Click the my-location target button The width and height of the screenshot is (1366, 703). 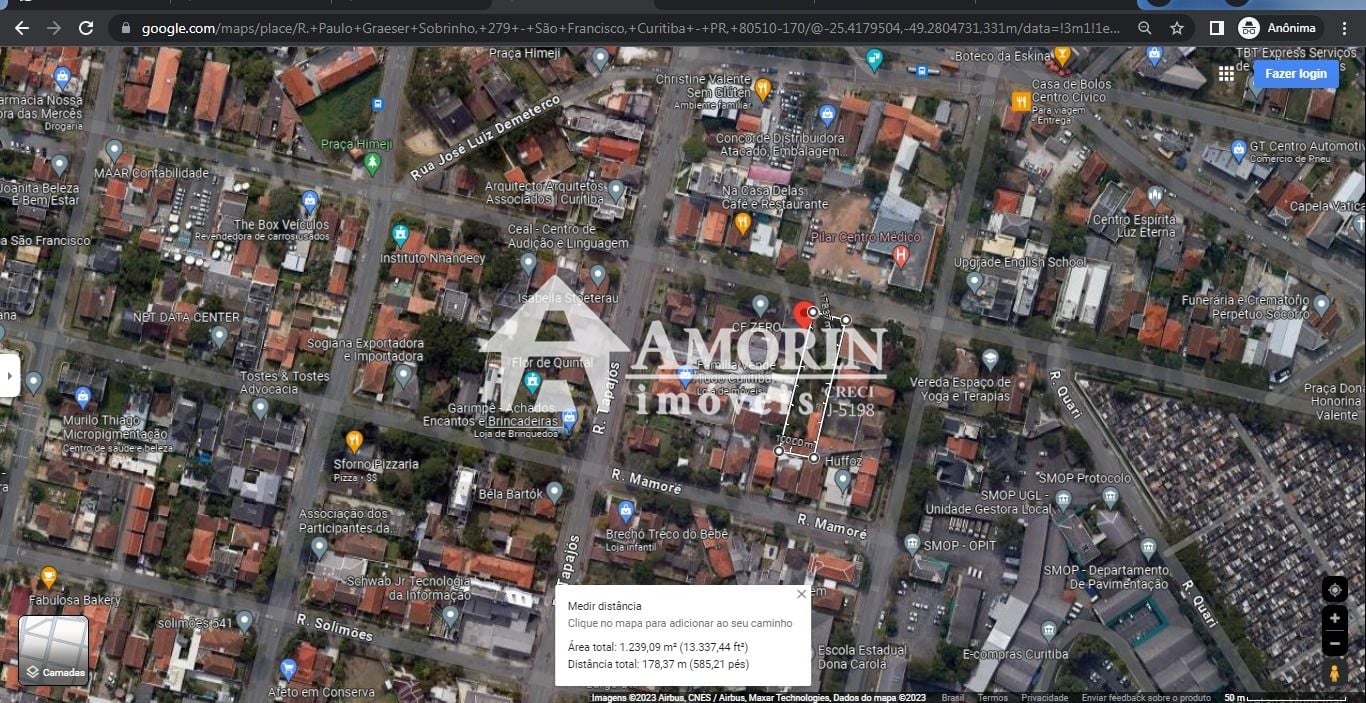[x=1334, y=590]
